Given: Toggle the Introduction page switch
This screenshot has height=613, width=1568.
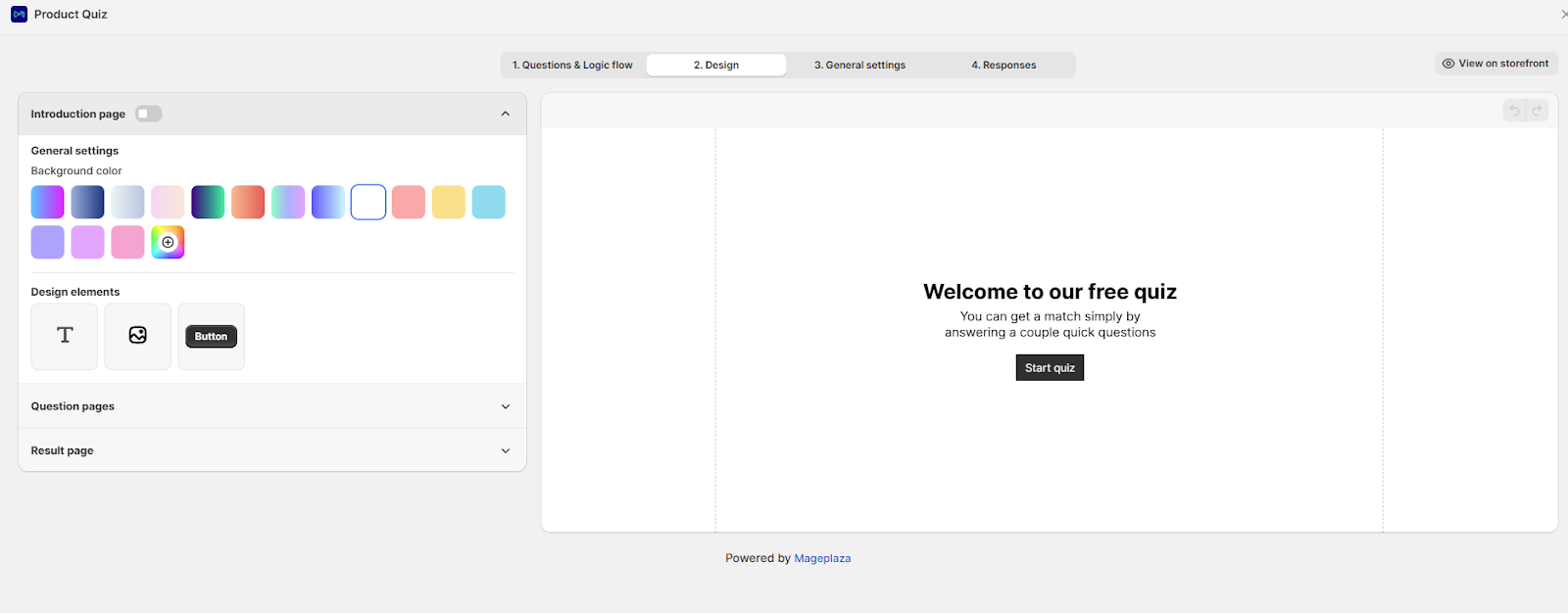Looking at the screenshot, I should (149, 114).
